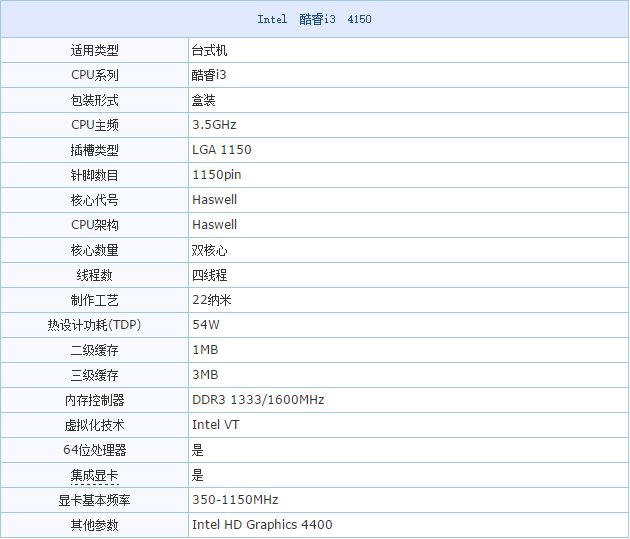Viewport: 630px width, 539px height.
Task: Select the 显卡基本频率 label
Action: point(94,500)
